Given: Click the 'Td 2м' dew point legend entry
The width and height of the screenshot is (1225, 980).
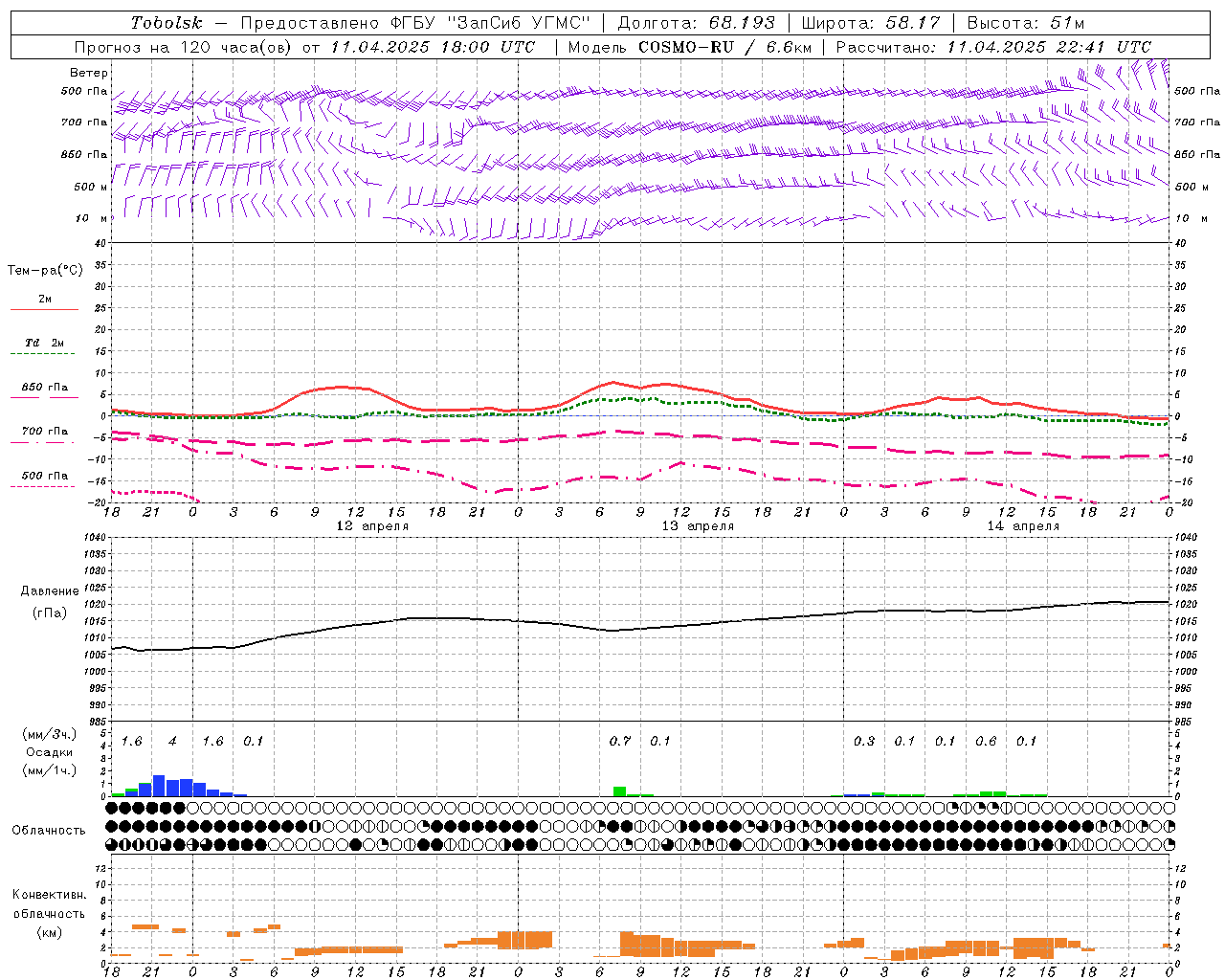Looking at the screenshot, I should [45, 343].
